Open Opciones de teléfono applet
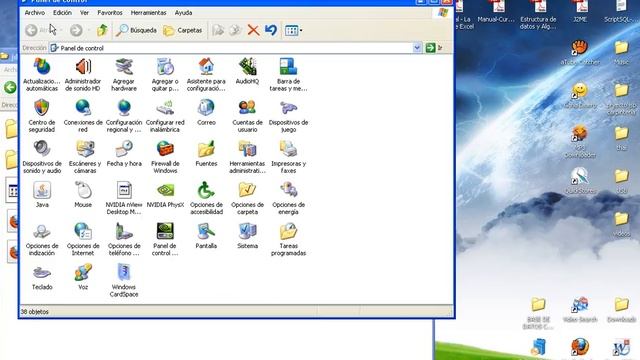Image resolution: width=640 pixels, height=360 pixels. pyautogui.click(x=124, y=239)
